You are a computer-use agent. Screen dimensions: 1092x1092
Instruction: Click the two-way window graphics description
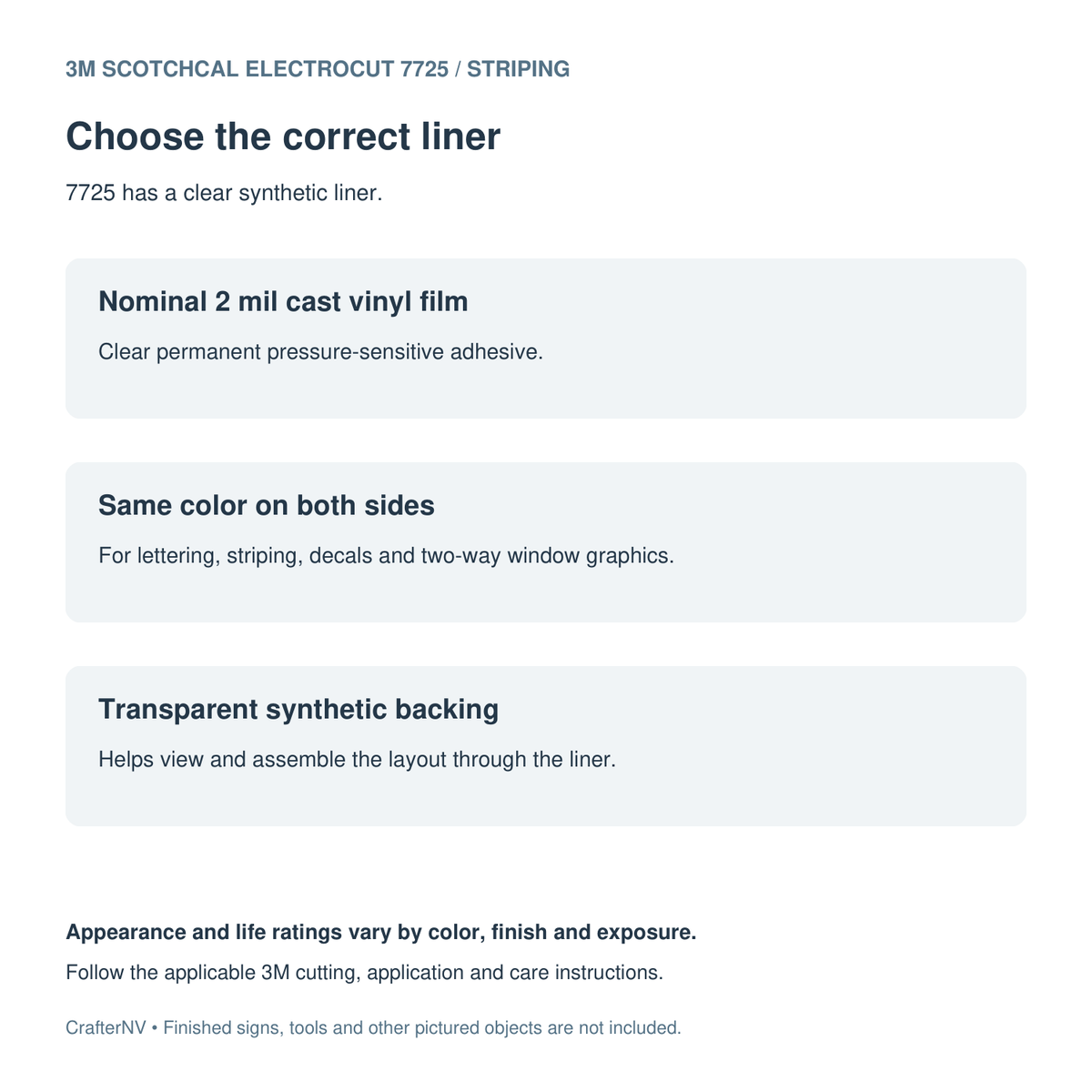point(387,555)
